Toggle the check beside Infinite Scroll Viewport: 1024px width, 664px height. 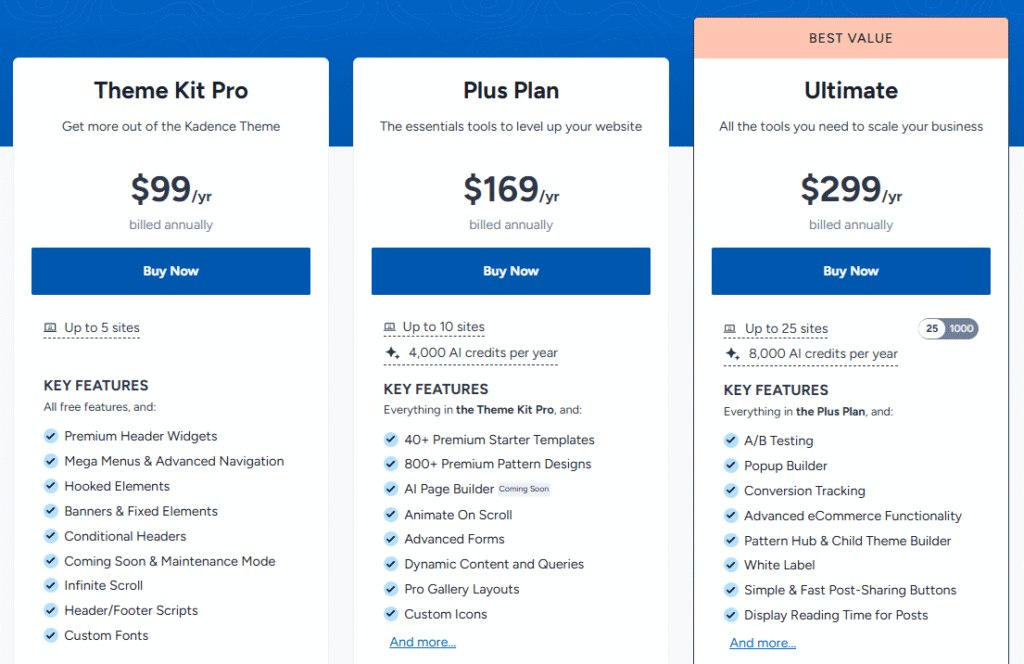(x=50, y=585)
